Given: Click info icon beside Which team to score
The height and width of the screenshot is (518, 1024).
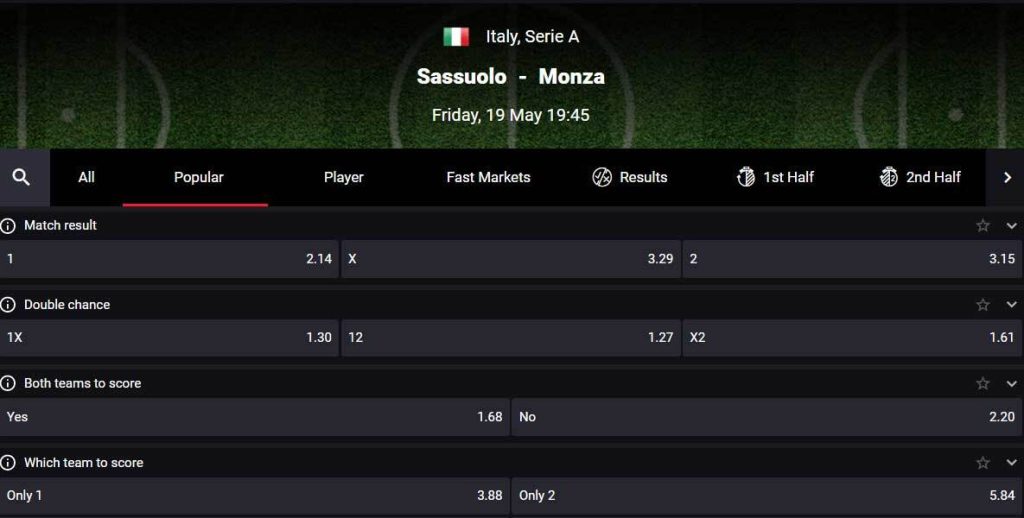Looking at the screenshot, I should click(x=8, y=463).
